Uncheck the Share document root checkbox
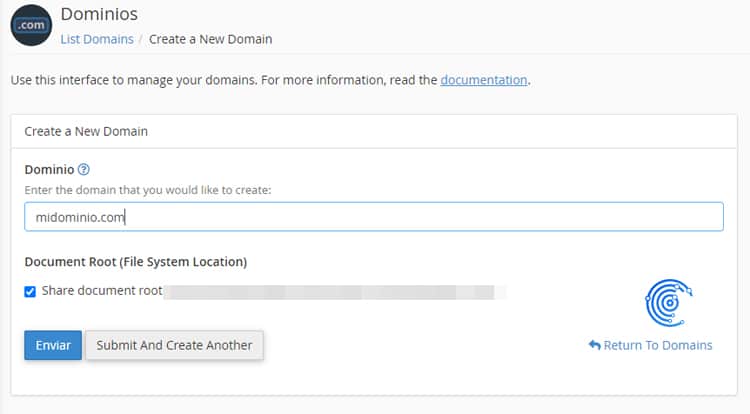 (30, 292)
